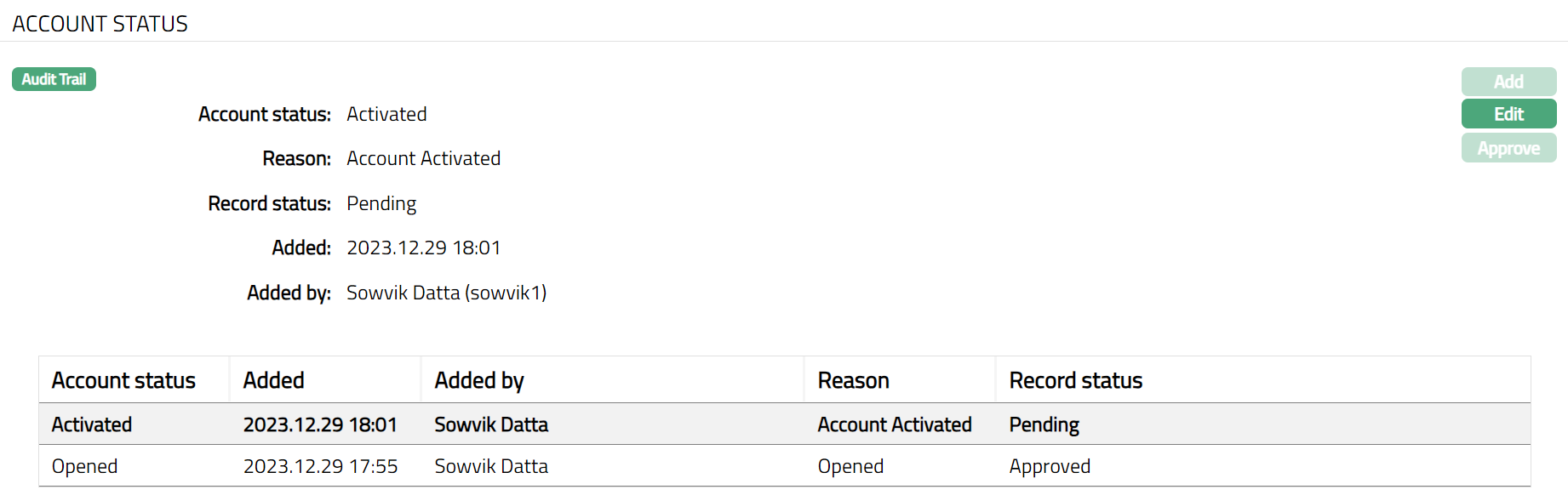Click the Record status column header
Screen dimensions: 1568x501
tap(1075, 380)
